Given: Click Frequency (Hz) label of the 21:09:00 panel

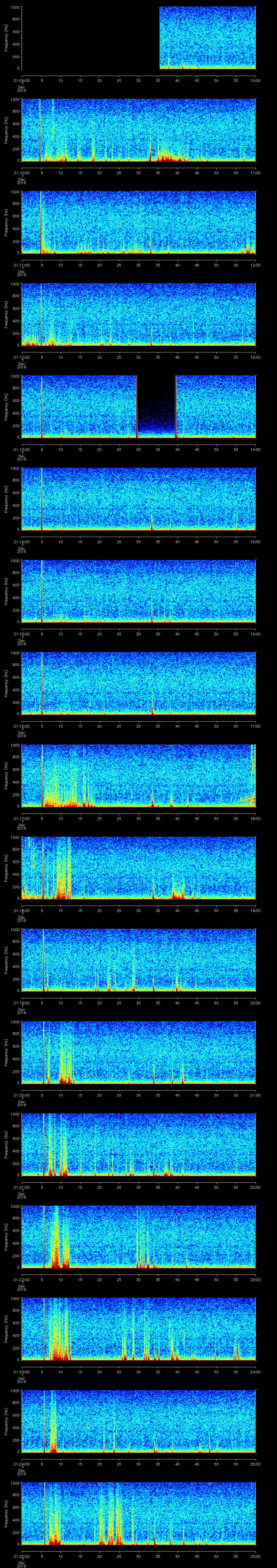Looking at the screenshot, I should click(x=6, y=38).
